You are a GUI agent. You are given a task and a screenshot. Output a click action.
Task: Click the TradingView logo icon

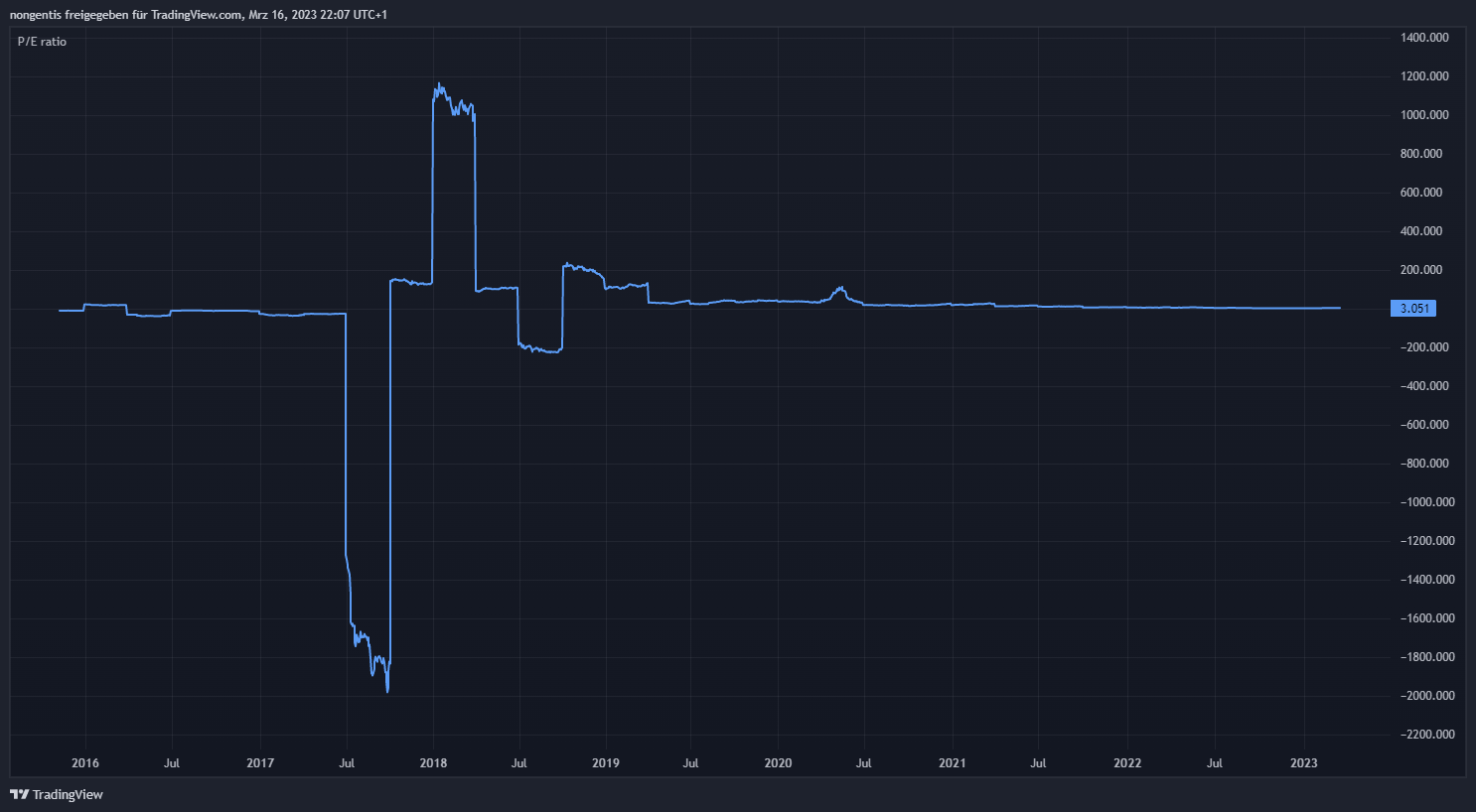[x=19, y=794]
